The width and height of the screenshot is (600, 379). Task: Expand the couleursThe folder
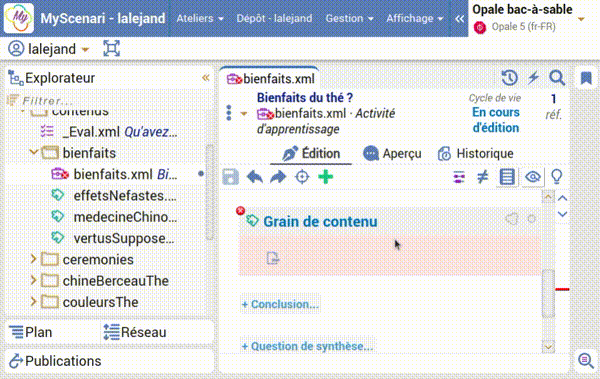point(33,302)
